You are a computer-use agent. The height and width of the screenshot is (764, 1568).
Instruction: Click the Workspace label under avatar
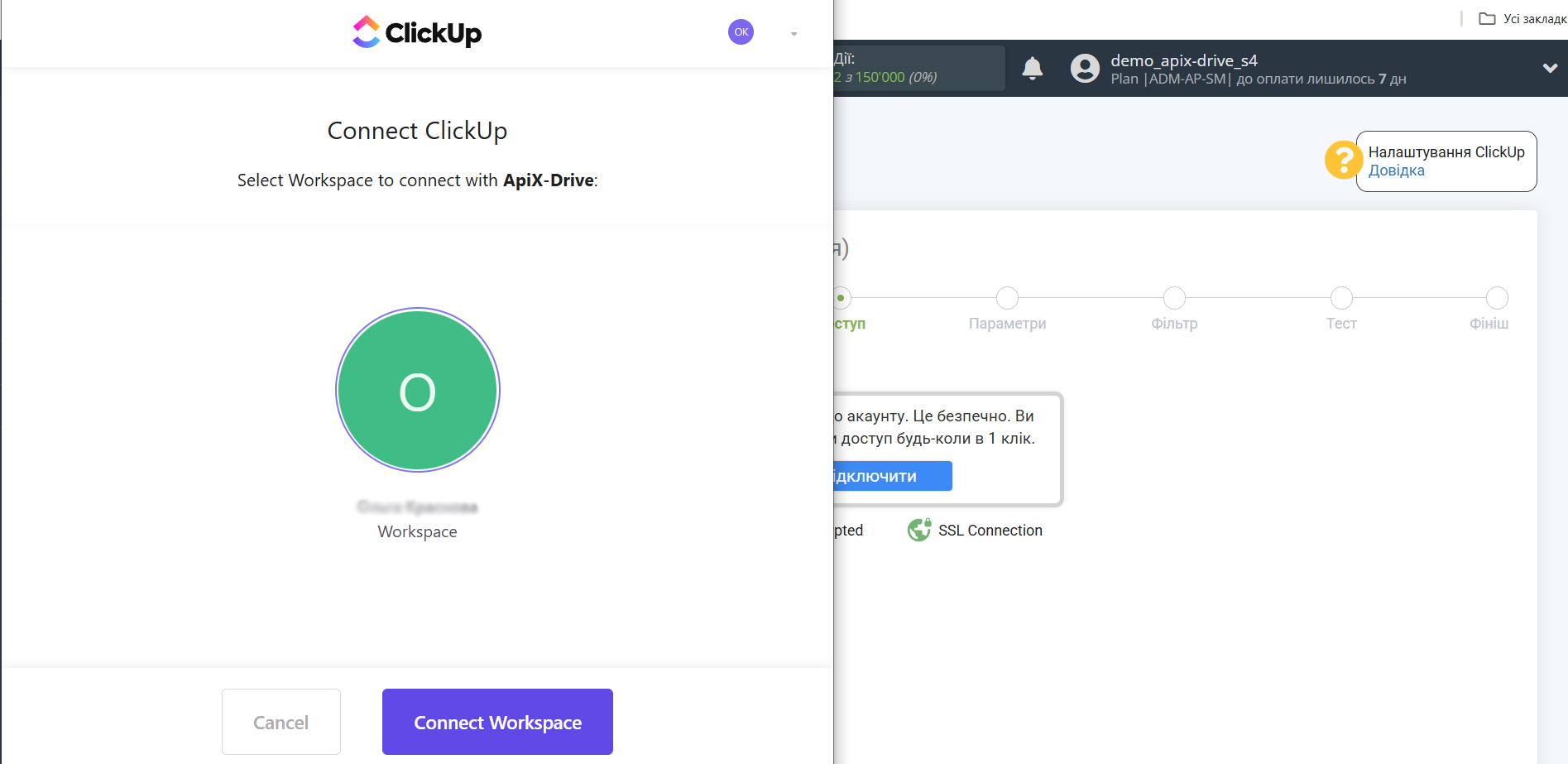coord(417,531)
